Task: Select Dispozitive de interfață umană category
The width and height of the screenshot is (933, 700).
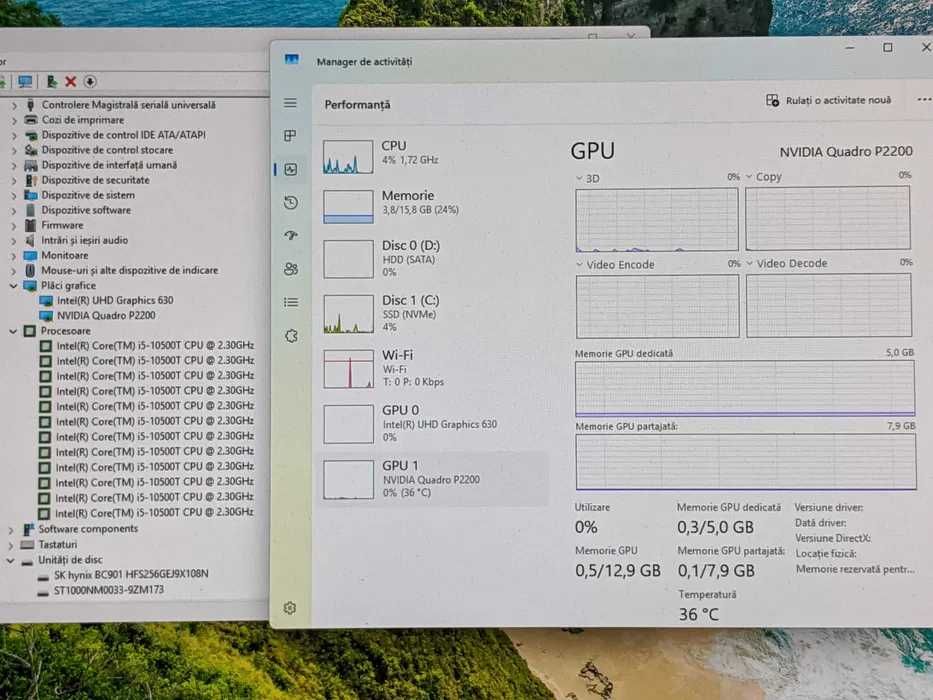Action: 109,165
